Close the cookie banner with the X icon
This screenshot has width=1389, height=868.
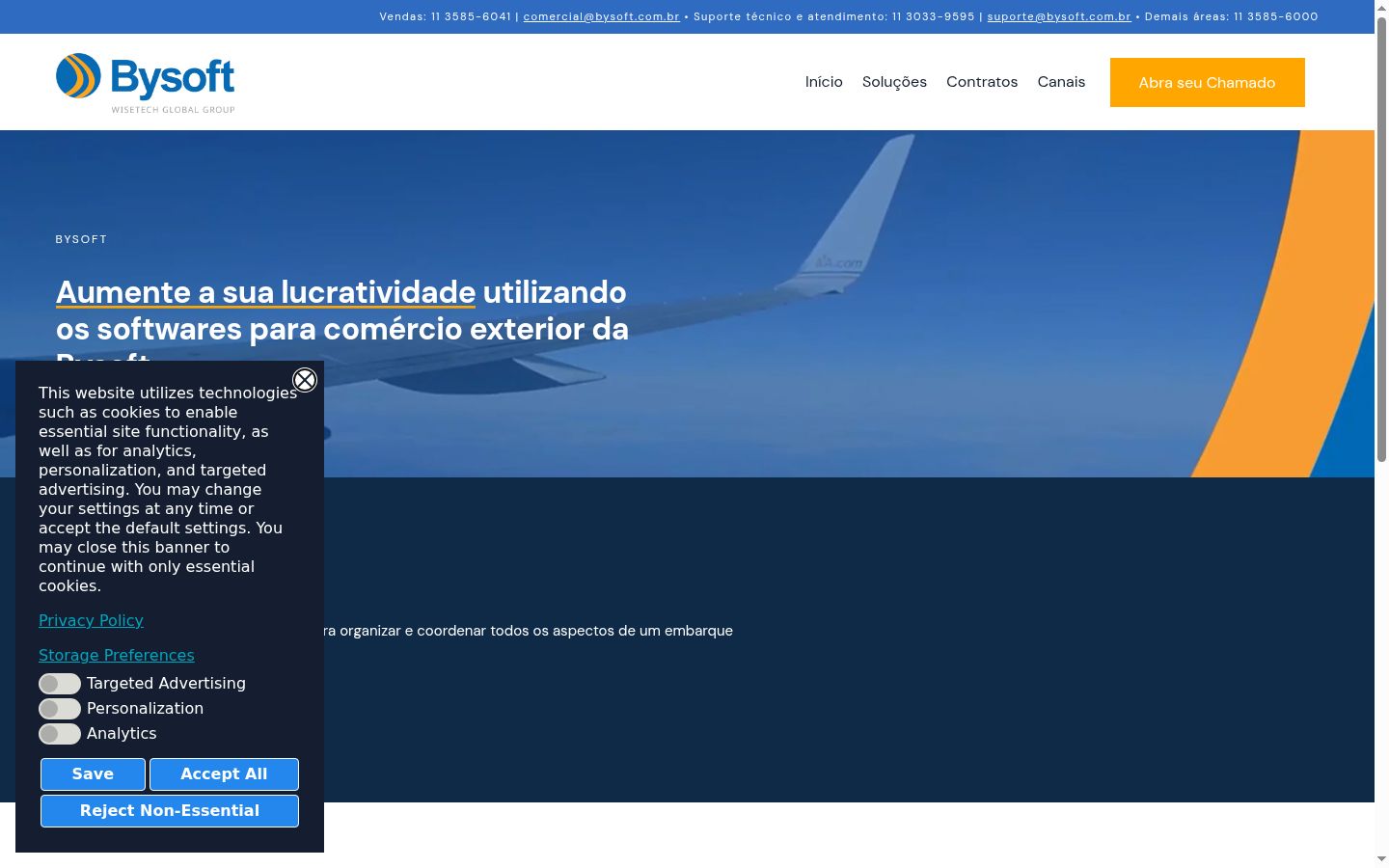point(305,380)
